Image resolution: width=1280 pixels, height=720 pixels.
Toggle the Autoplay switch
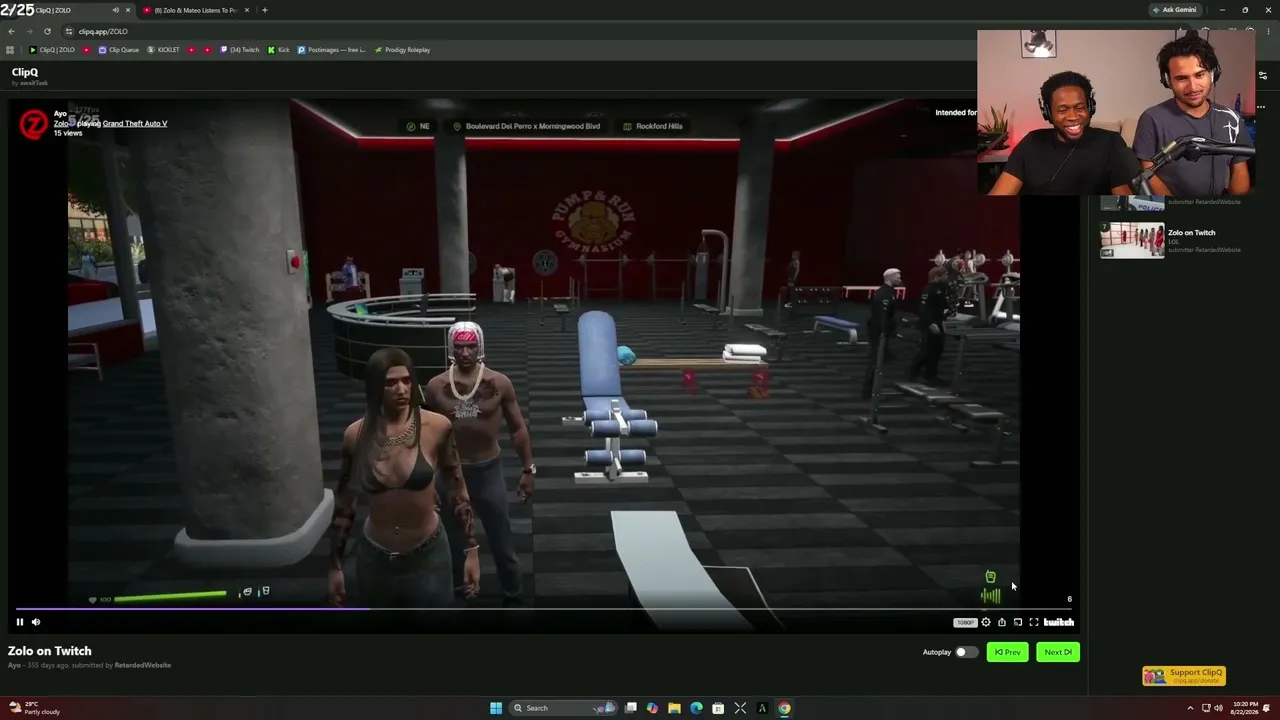coord(966,652)
